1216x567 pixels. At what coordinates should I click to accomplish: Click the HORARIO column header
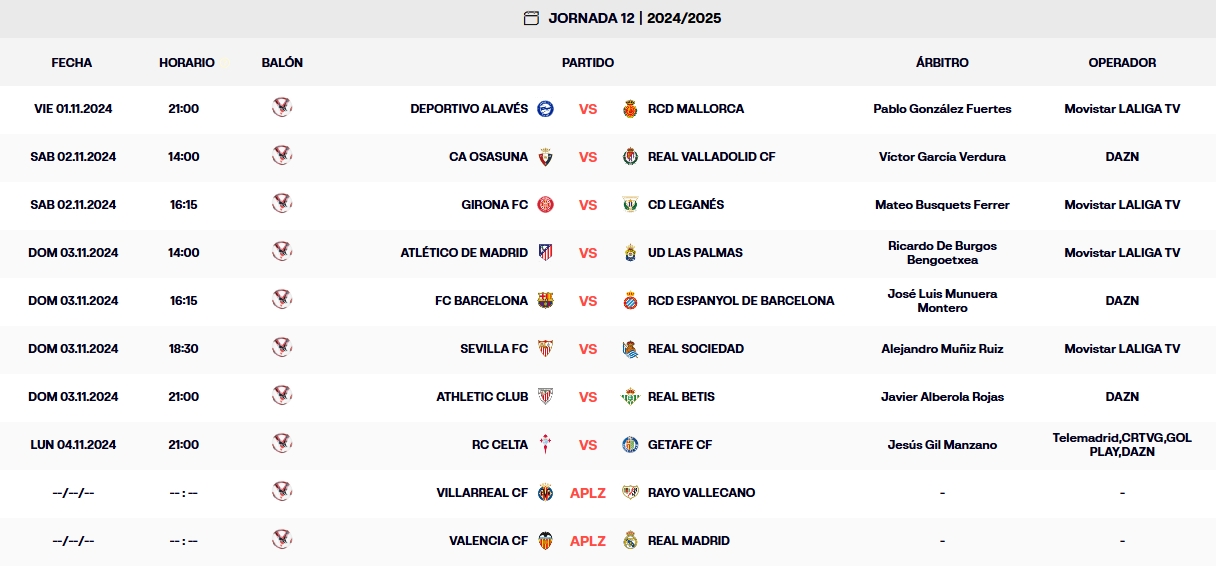click(186, 62)
